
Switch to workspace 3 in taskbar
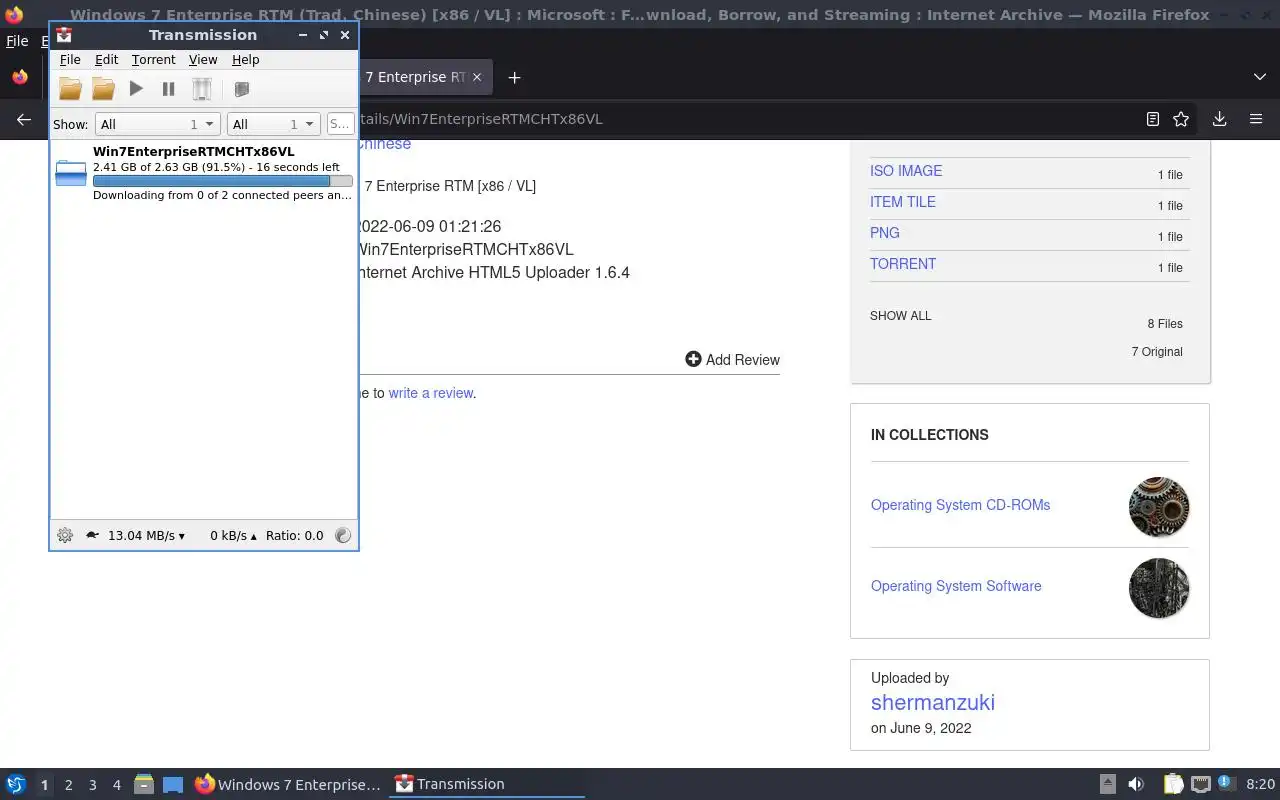pyautogui.click(x=92, y=785)
